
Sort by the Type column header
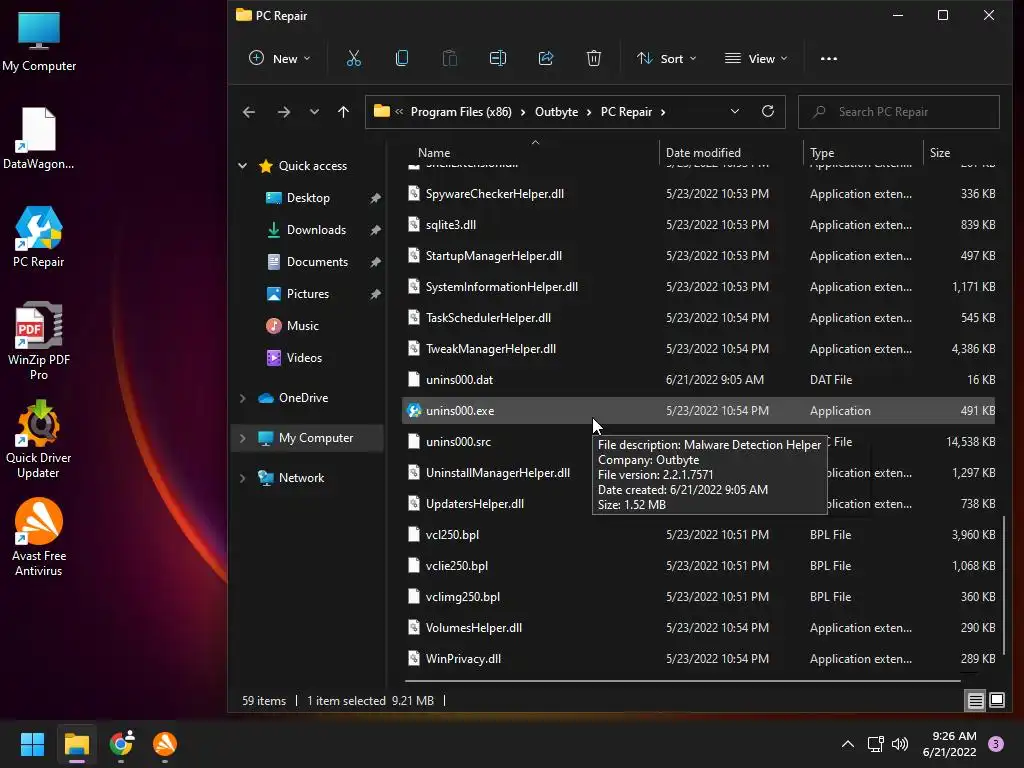[x=863, y=153]
